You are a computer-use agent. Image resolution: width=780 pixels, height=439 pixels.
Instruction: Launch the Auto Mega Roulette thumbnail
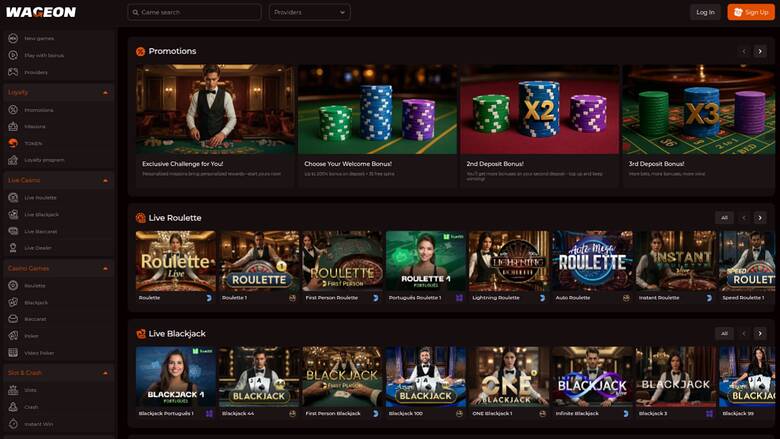point(592,261)
